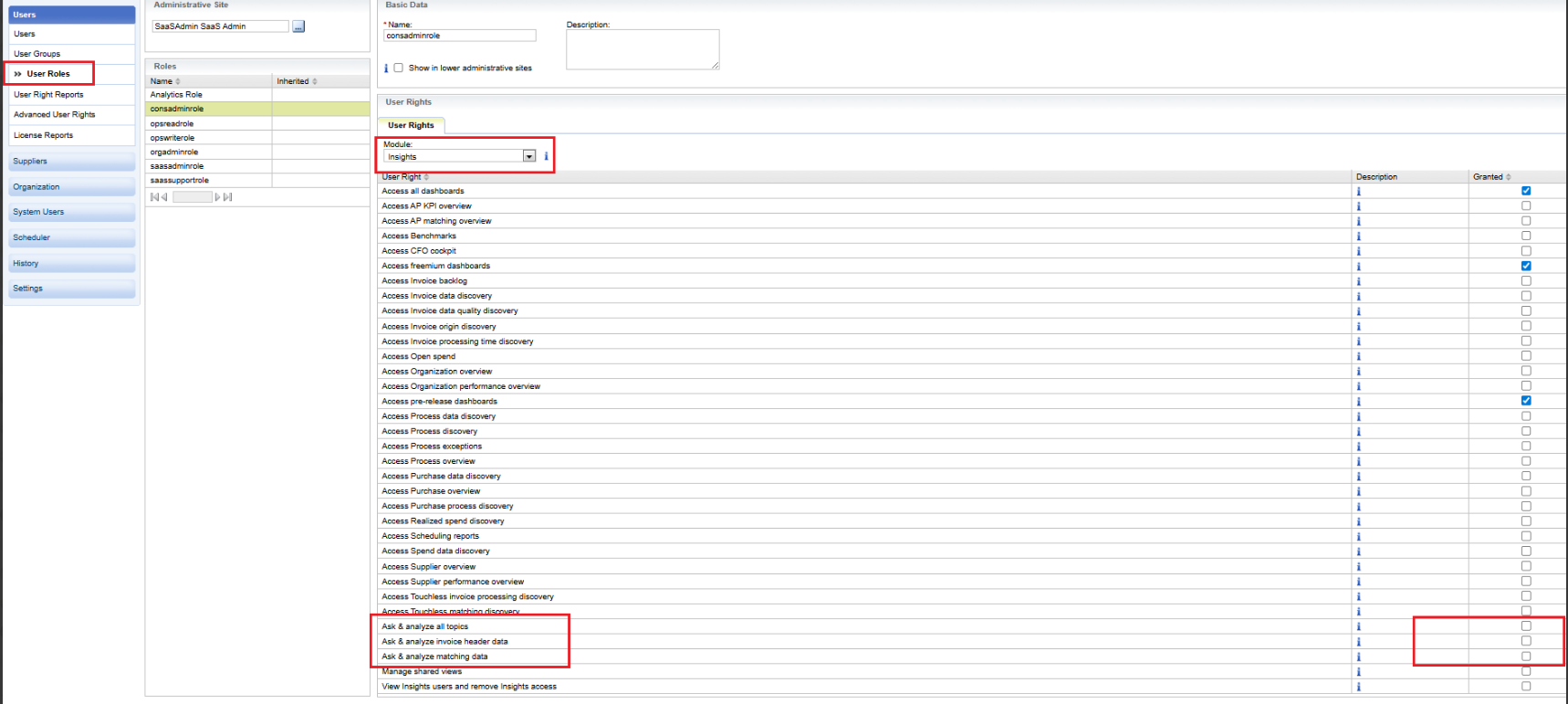Image resolution: width=1568 pixels, height=704 pixels.
Task: Uncheck Access freemium dashboards granted box
Action: click(1526, 266)
